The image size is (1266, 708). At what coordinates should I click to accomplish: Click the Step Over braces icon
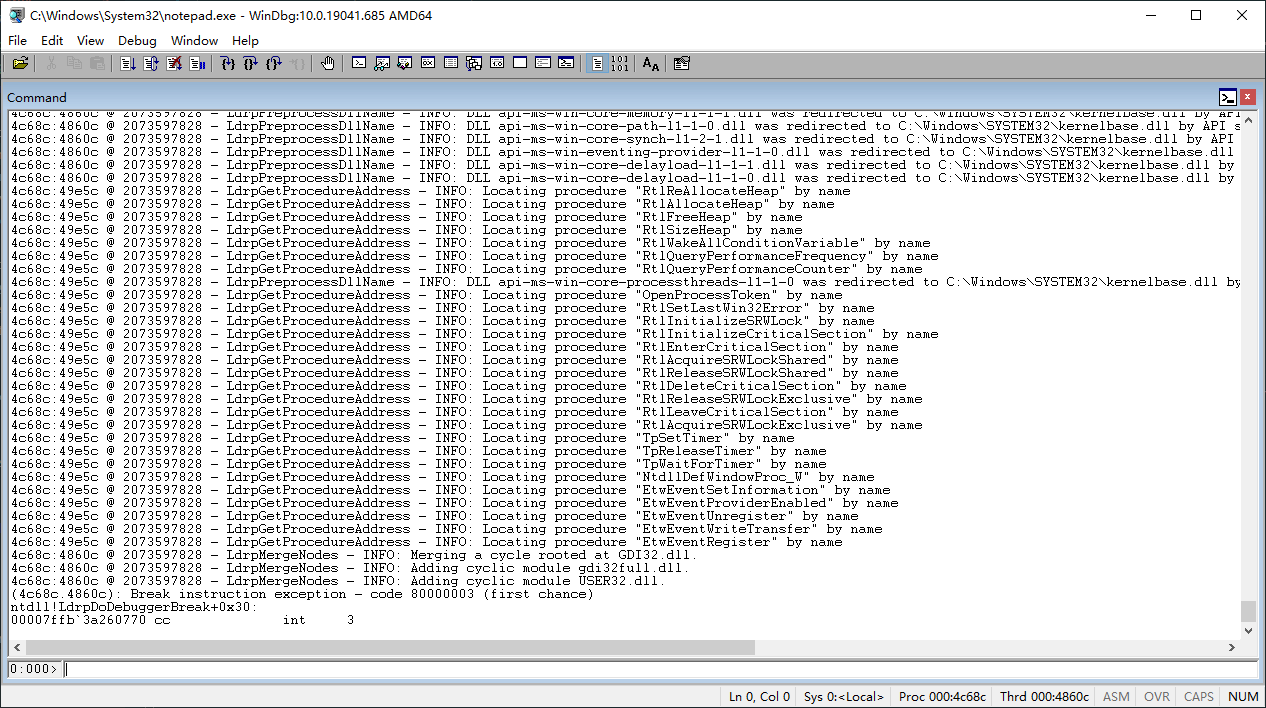coord(250,63)
